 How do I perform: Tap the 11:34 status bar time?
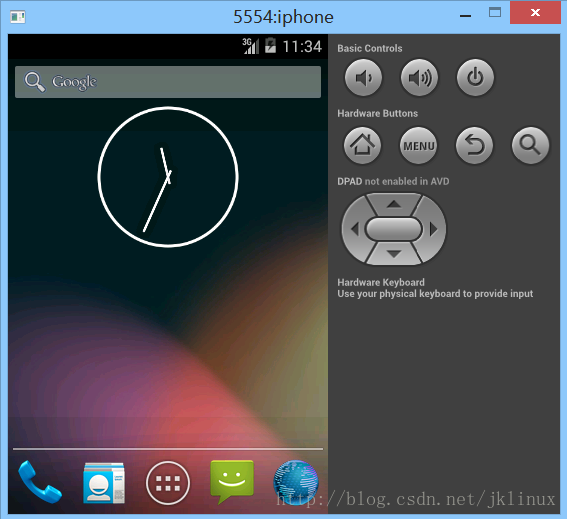pyautogui.click(x=302, y=46)
